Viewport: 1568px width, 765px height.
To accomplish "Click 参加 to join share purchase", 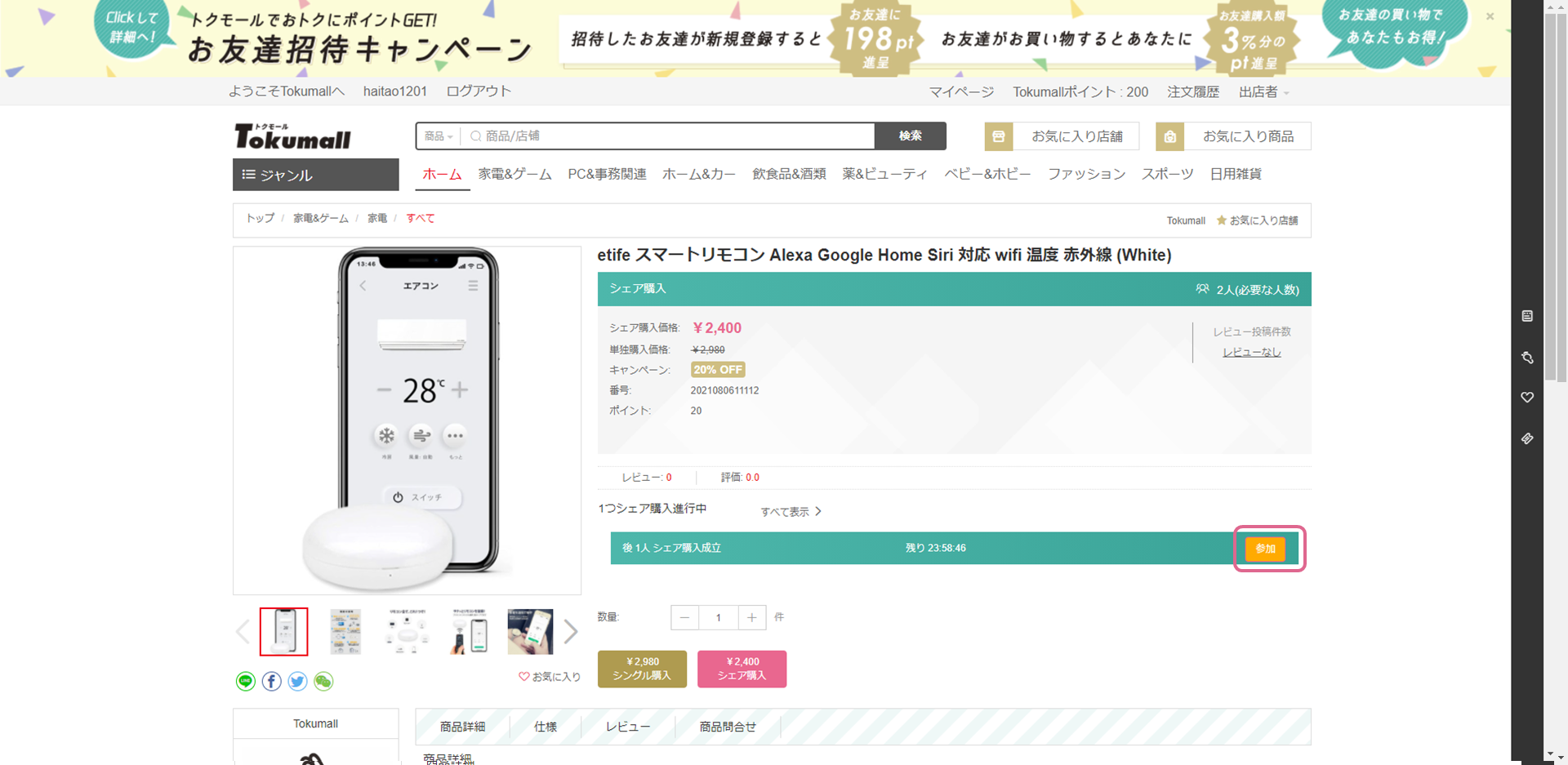I will [x=1265, y=549].
